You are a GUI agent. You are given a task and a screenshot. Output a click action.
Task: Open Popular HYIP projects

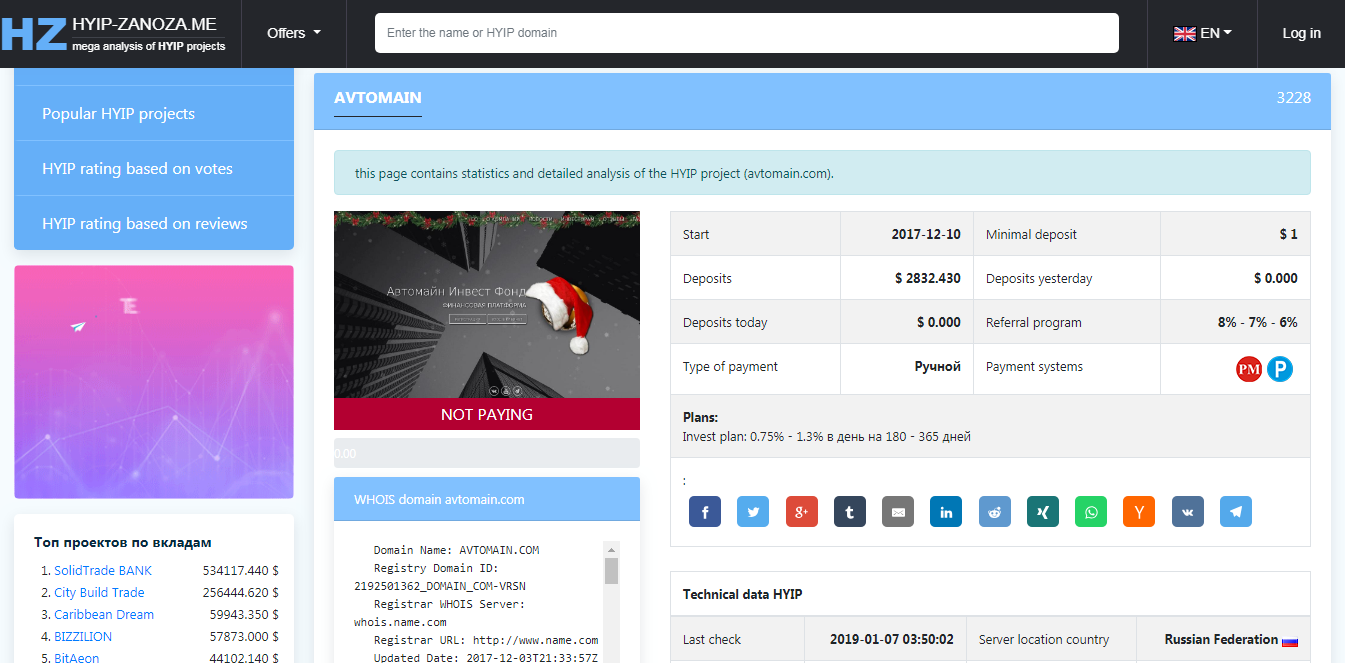coord(154,113)
